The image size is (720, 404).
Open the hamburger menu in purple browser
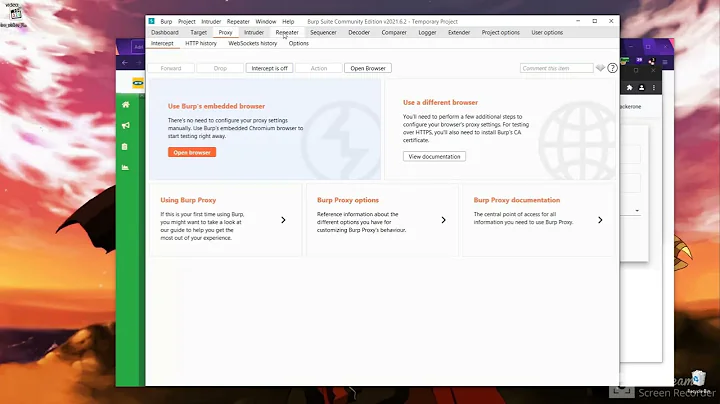tap(664, 62)
